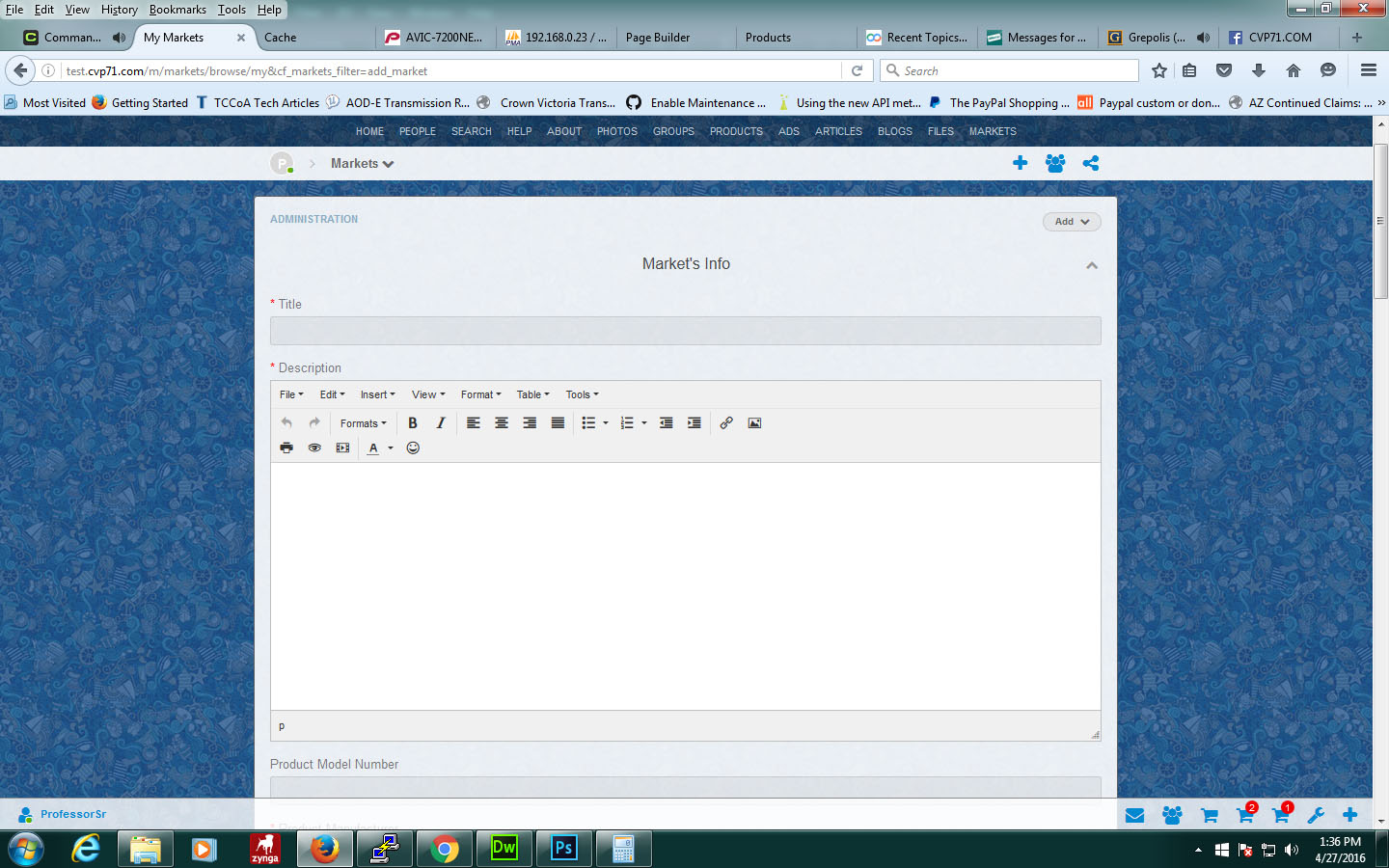This screenshot has height=868, width=1389.
Task: Click into the Title input field
Action: (685, 331)
